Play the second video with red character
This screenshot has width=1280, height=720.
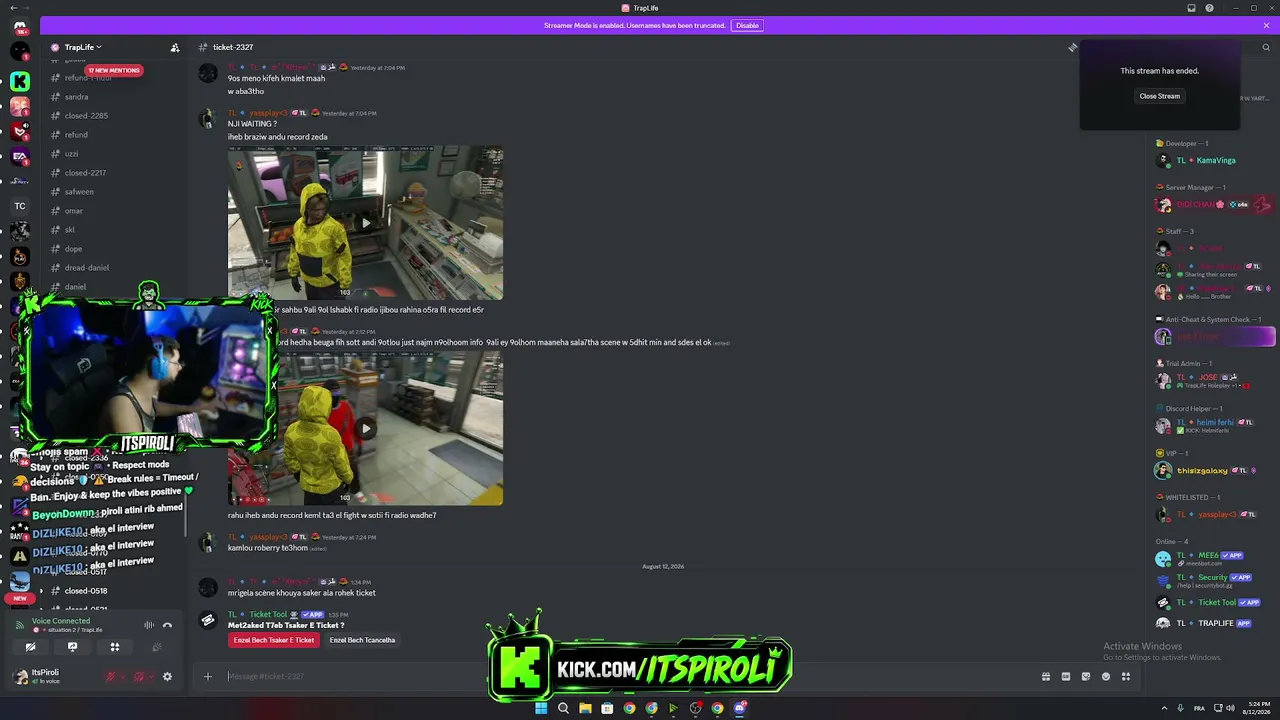coord(365,429)
